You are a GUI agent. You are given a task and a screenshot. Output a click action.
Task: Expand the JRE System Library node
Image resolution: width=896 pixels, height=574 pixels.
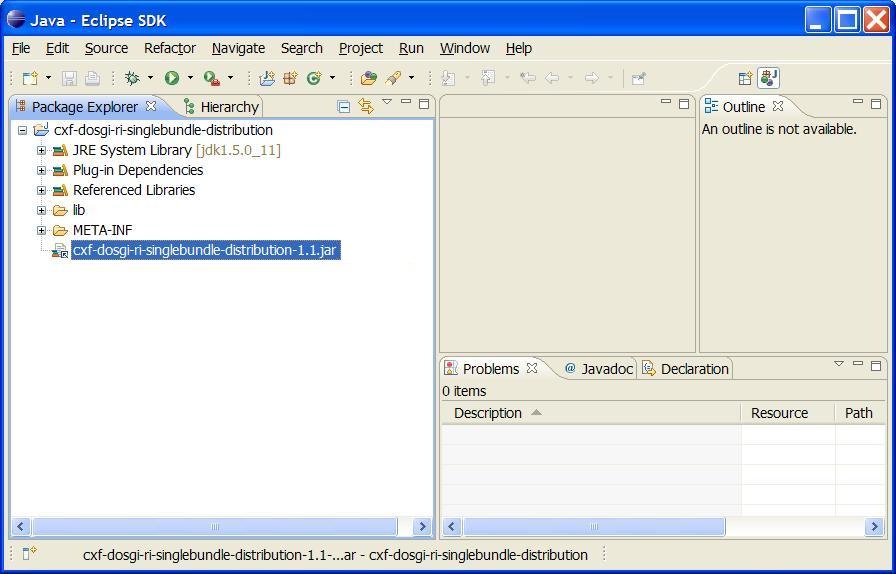coord(41,150)
